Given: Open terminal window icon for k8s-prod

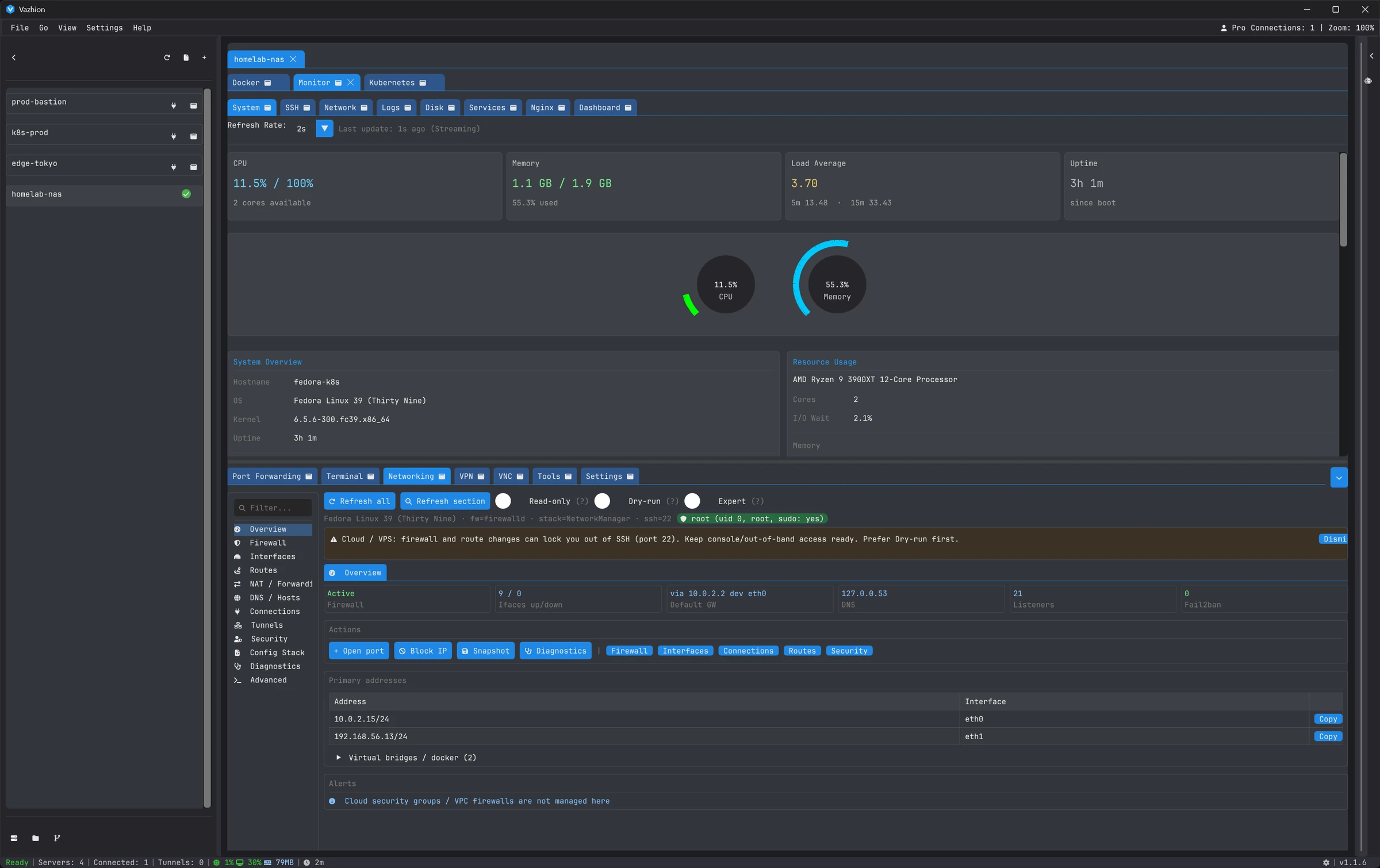Looking at the screenshot, I should coord(194,137).
